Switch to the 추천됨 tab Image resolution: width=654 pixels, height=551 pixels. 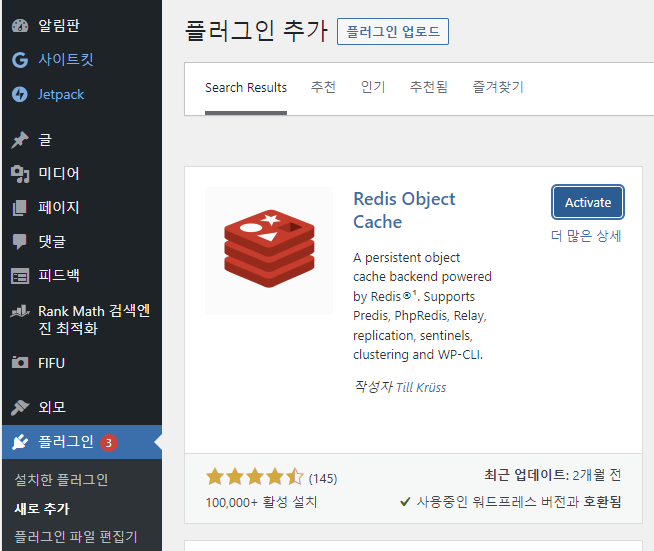pyautogui.click(x=428, y=87)
